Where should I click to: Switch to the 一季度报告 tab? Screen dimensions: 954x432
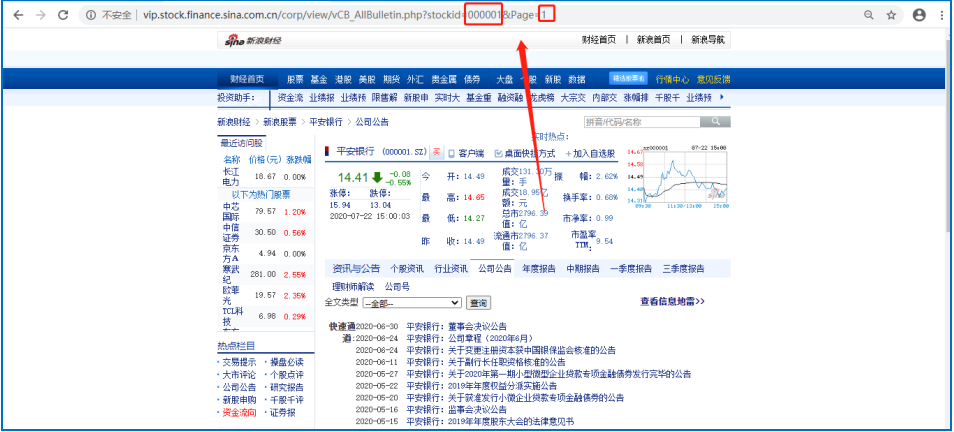click(x=631, y=268)
